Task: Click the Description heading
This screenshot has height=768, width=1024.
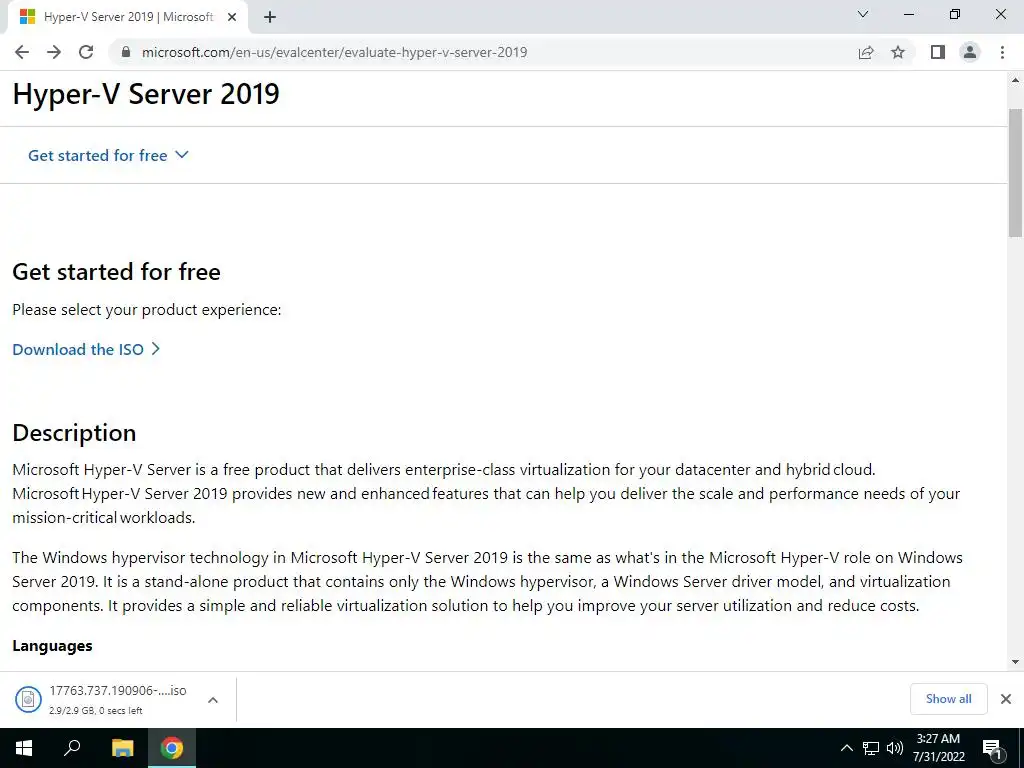Action: (x=74, y=433)
